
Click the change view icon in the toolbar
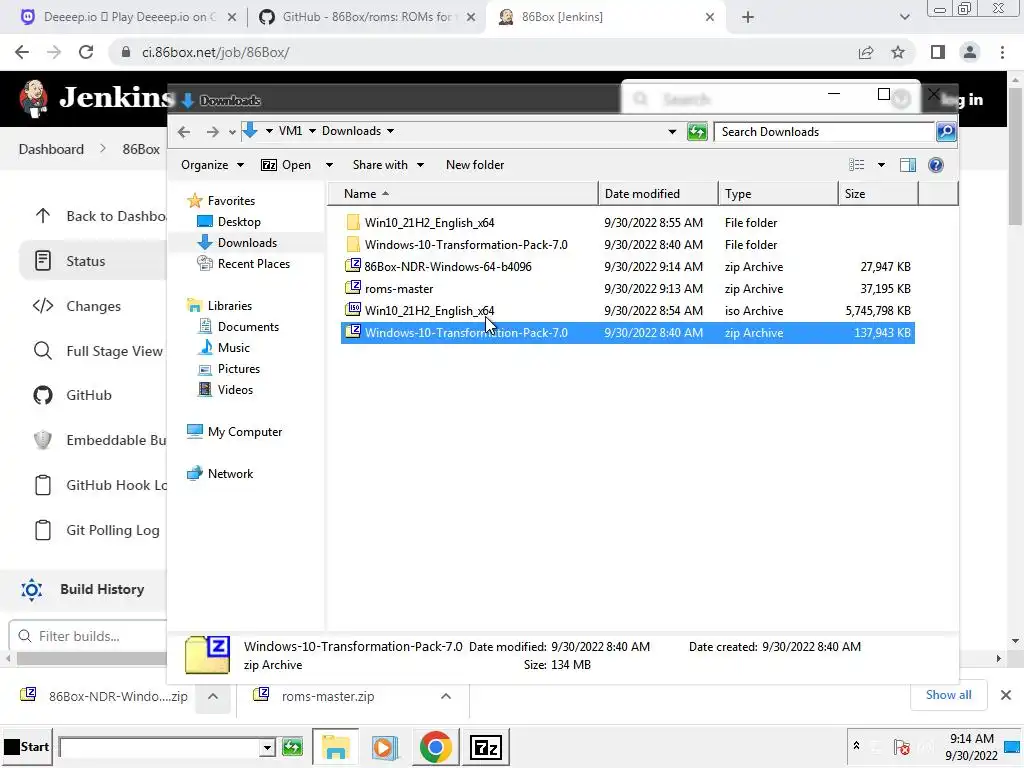click(856, 165)
